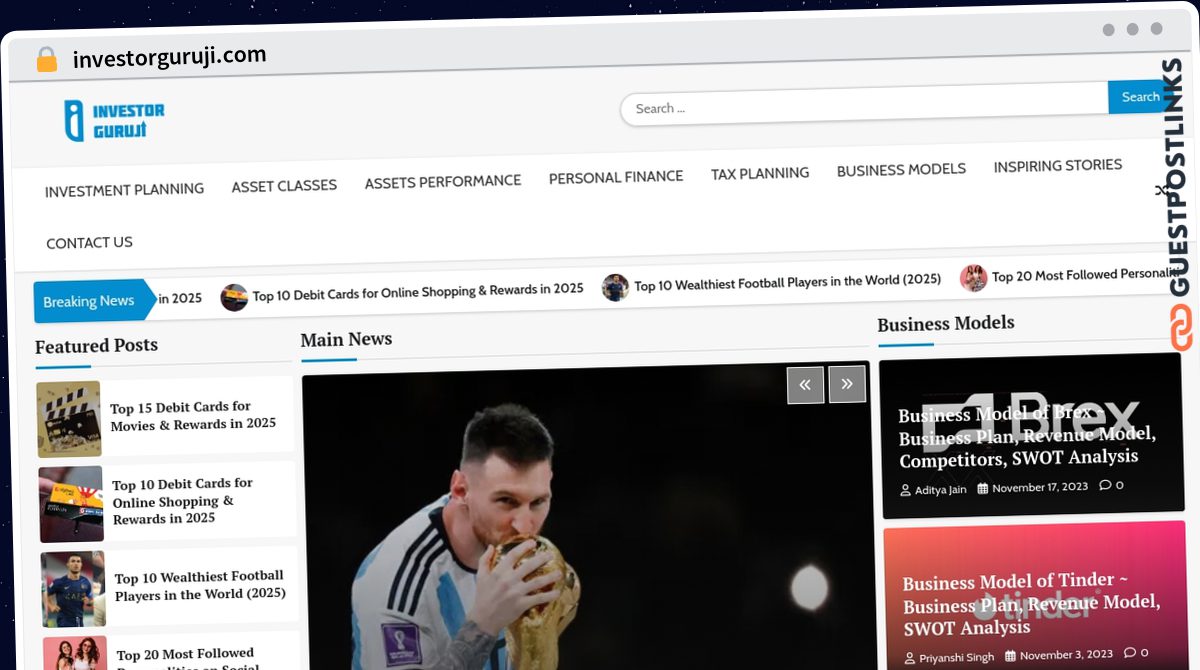Click the Business Models sidebar heading
1200x670 pixels.
coord(946,323)
